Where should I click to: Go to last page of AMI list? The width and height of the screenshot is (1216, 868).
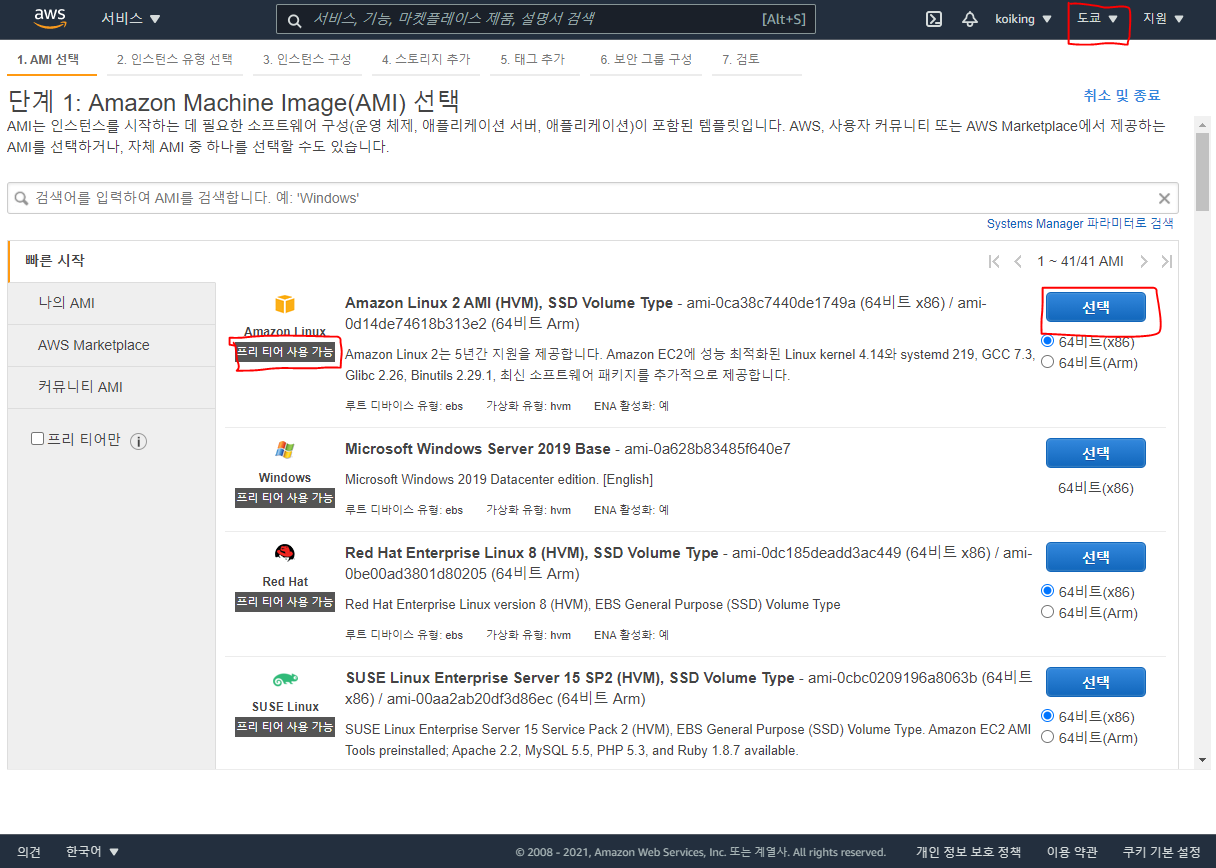1166,261
